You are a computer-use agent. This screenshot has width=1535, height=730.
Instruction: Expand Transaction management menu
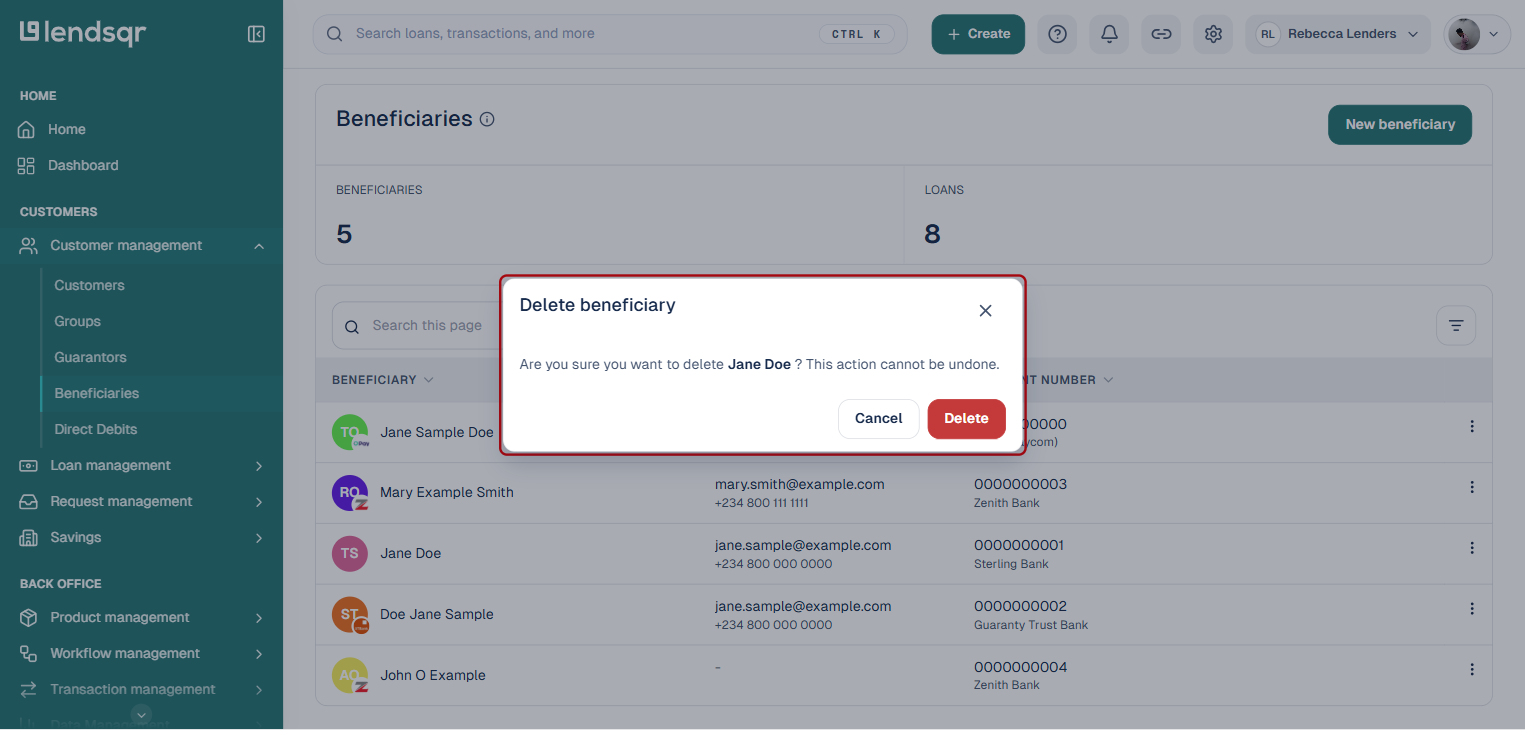pos(259,690)
